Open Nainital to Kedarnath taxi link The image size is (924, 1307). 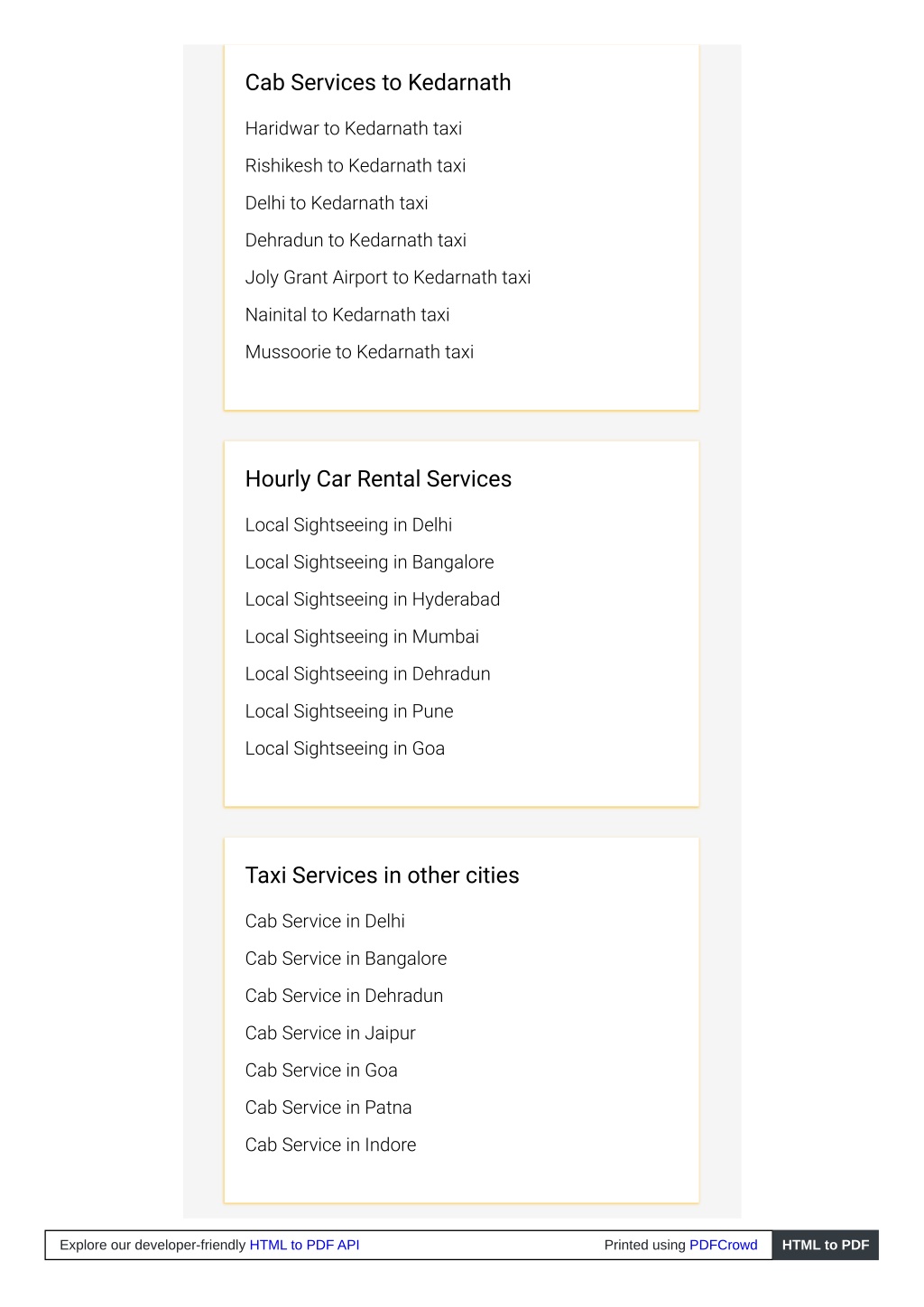pyautogui.click(x=347, y=315)
